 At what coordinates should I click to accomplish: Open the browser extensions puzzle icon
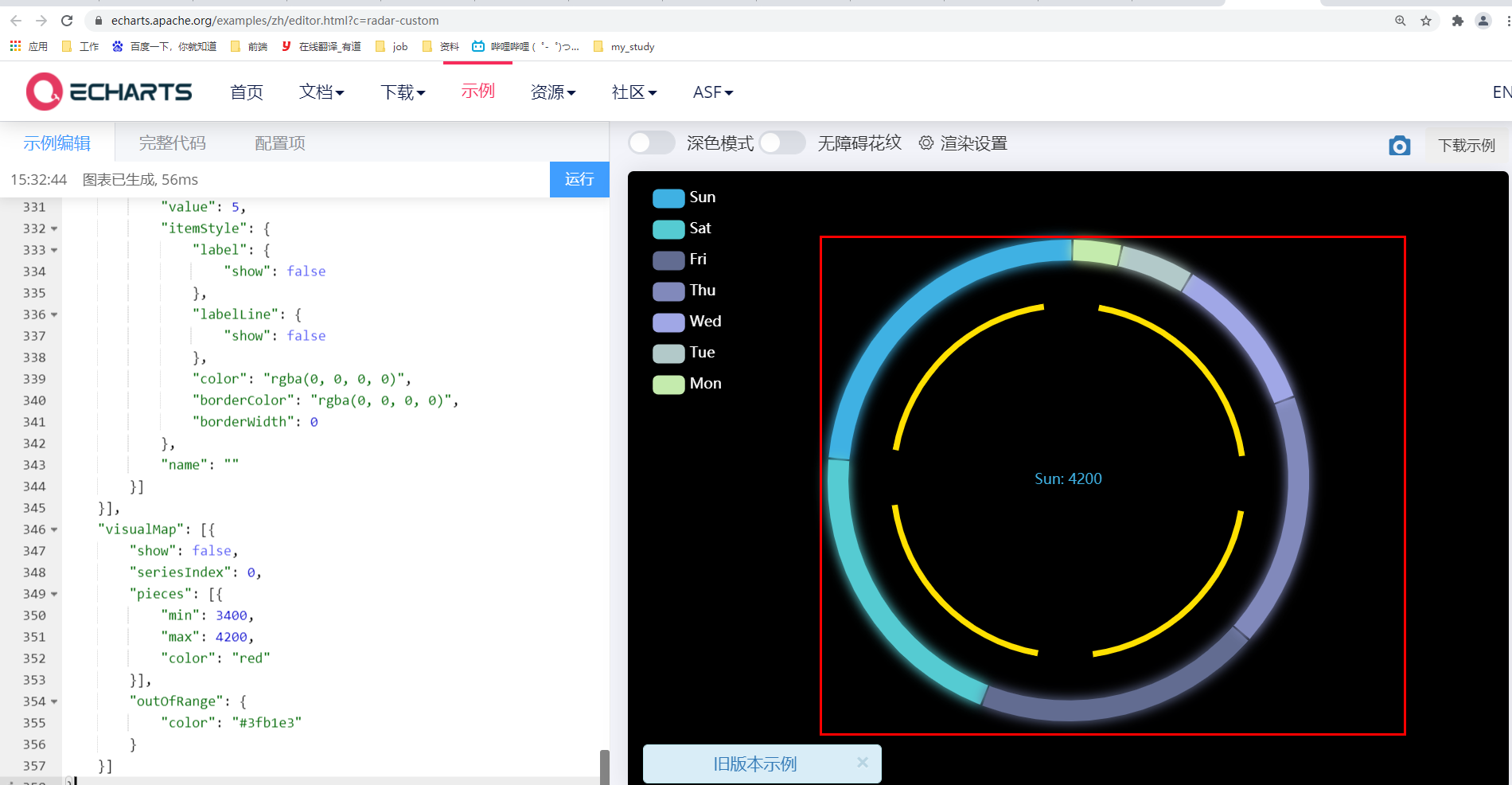(x=1457, y=21)
